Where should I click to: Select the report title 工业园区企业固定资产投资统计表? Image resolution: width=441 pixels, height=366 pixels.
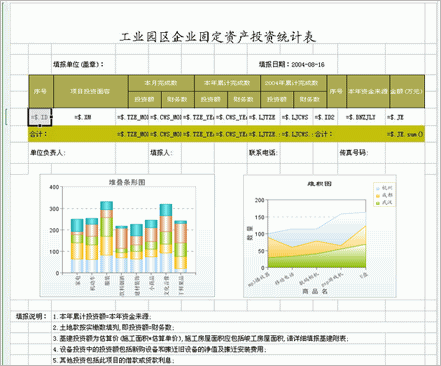[218, 37]
